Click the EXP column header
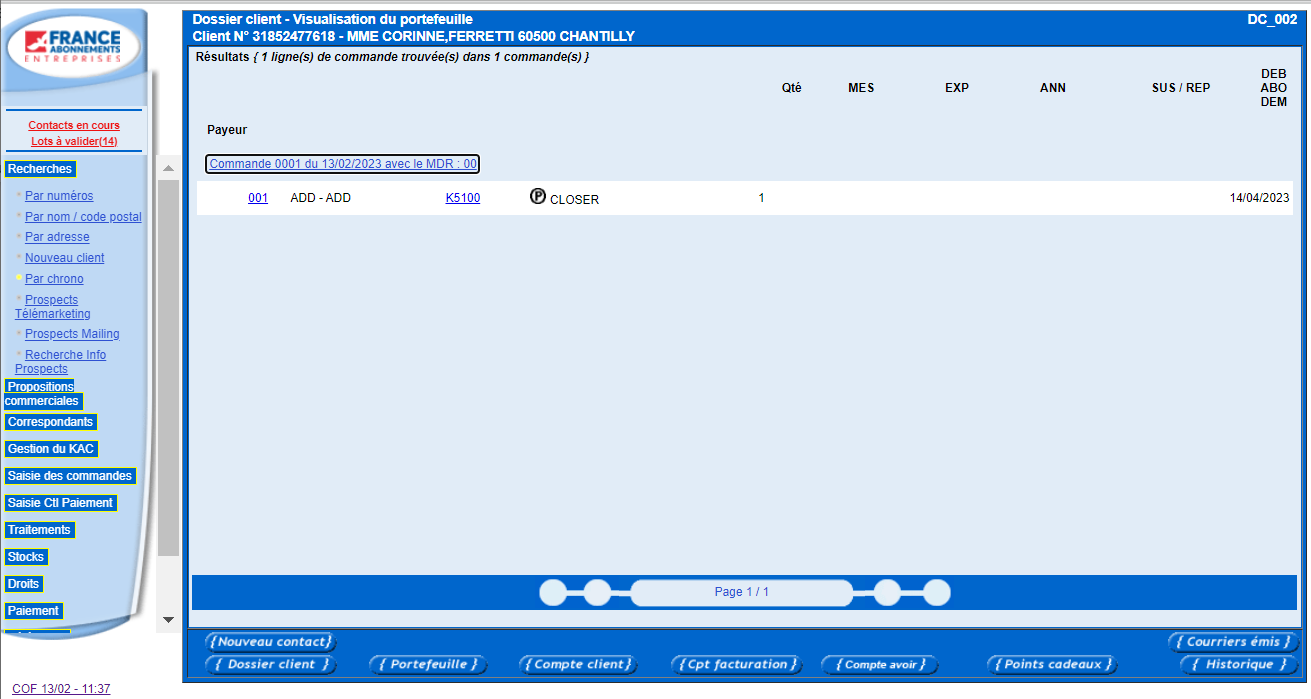The image size is (1311, 699). tap(957, 88)
